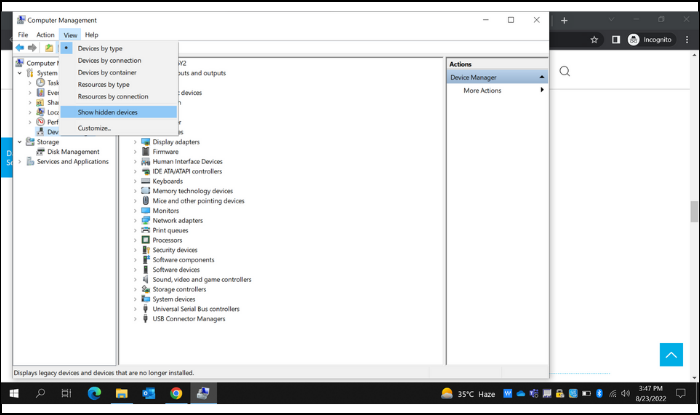Expand the Network adapters category
Screen dimensions: 700x415
click(135, 220)
